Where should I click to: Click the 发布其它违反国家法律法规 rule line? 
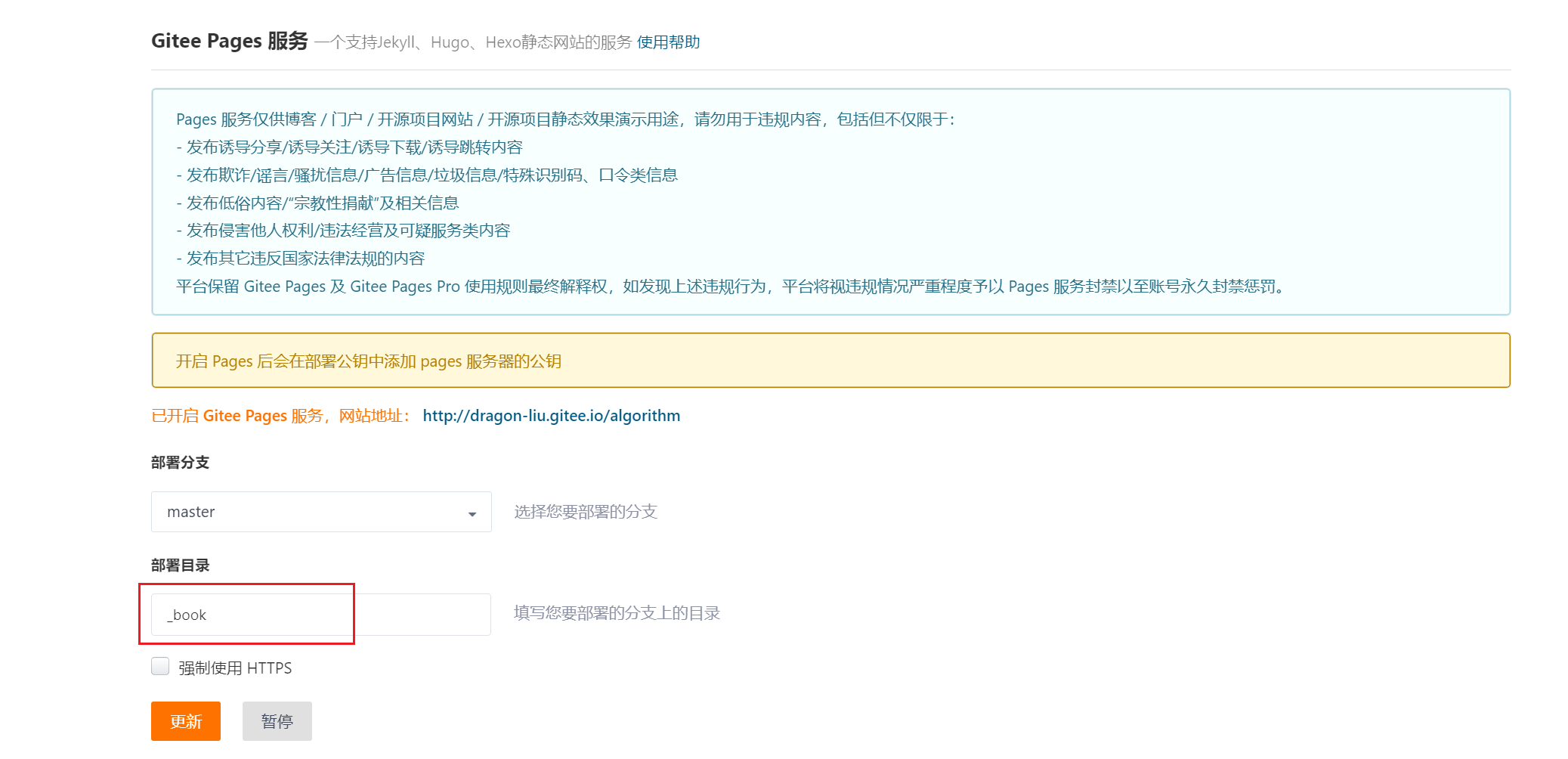[300, 259]
